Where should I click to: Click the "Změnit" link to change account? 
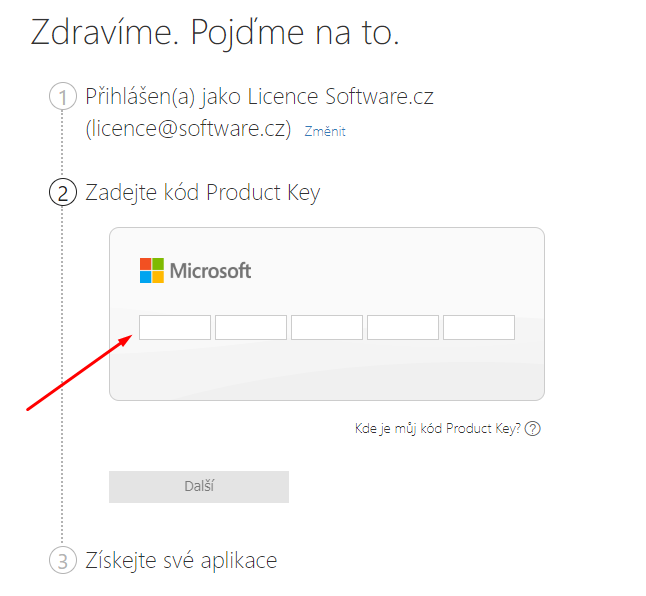coord(325,131)
